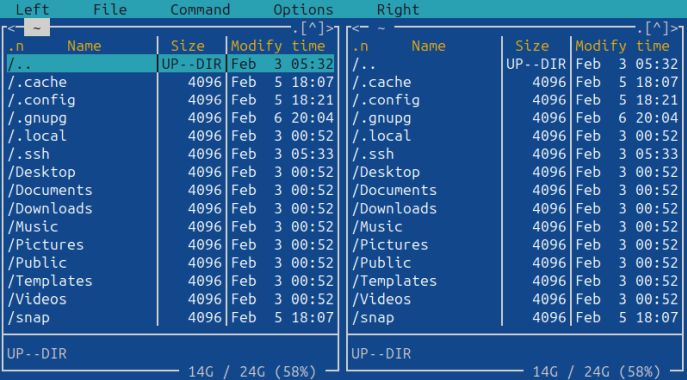687x380 pixels.
Task: Click the ~ path in right panel header
Action: [x=381, y=28]
